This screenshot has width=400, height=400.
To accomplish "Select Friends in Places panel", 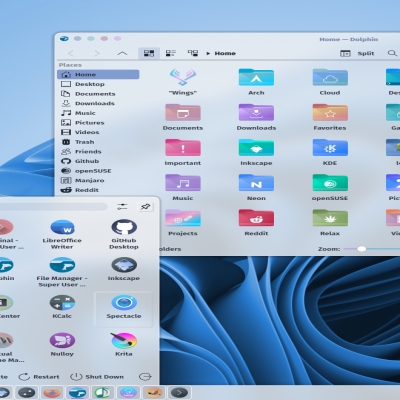I will pyautogui.click(x=98, y=152).
